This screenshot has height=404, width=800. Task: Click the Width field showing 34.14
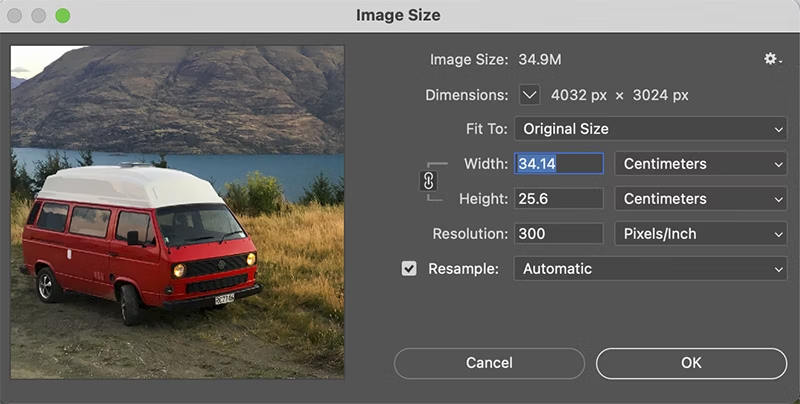click(x=558, y=164)
